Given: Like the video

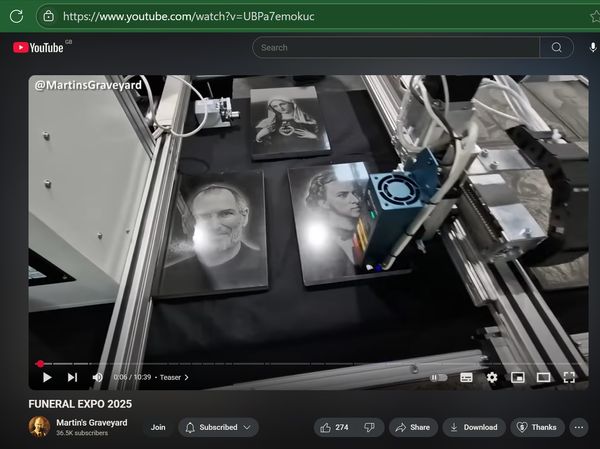Looking at the screenshot, I should point(333,427).
